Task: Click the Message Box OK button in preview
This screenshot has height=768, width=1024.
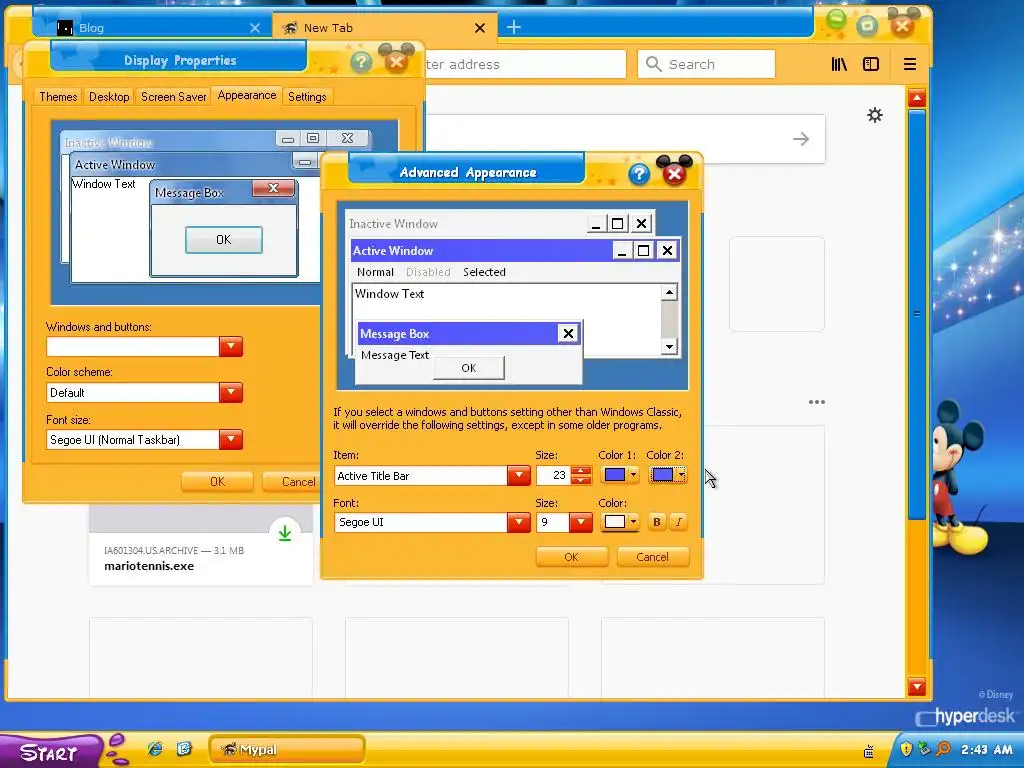Action: pyautogui.click(x=469, y=368)
